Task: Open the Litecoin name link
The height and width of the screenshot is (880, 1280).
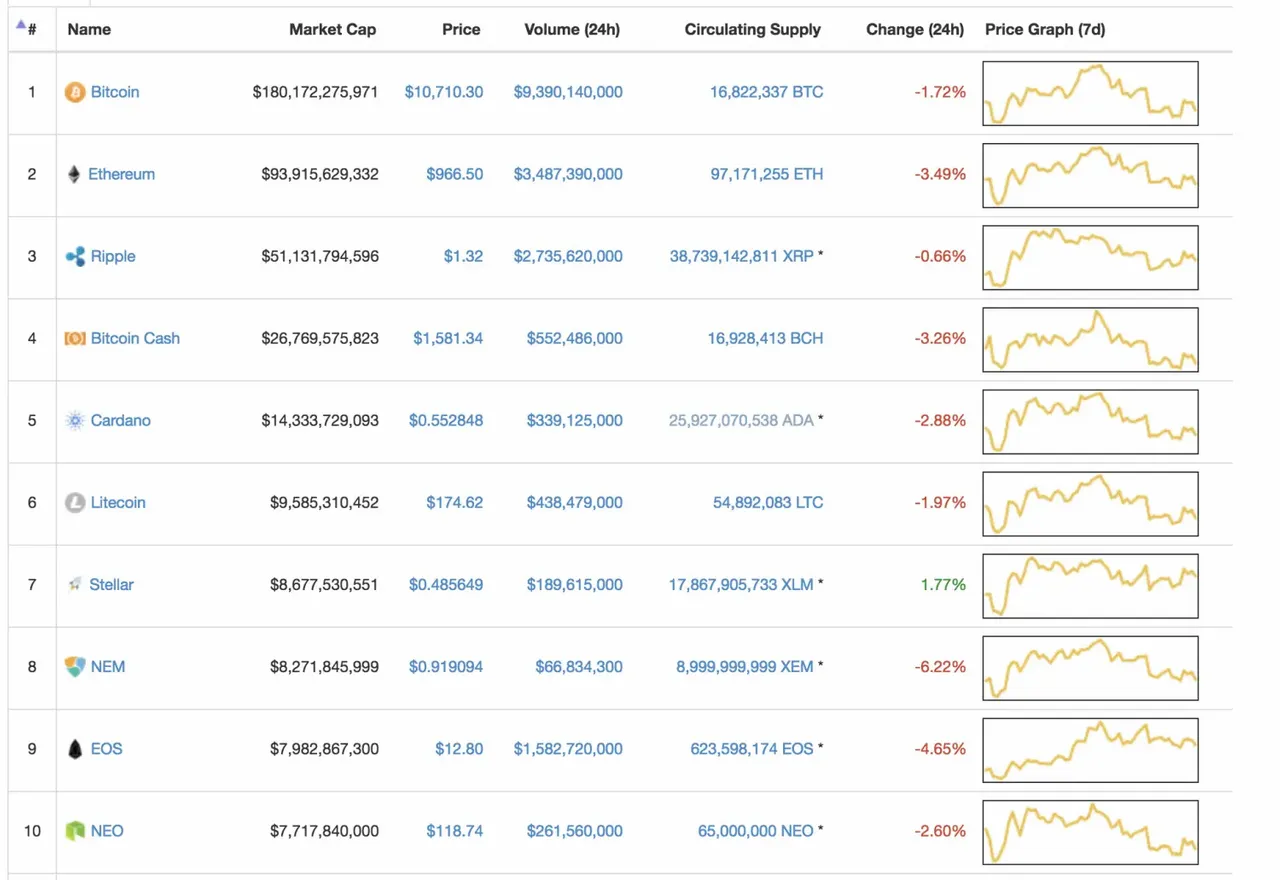Action: pyautogui.click(x=118, y=502)
